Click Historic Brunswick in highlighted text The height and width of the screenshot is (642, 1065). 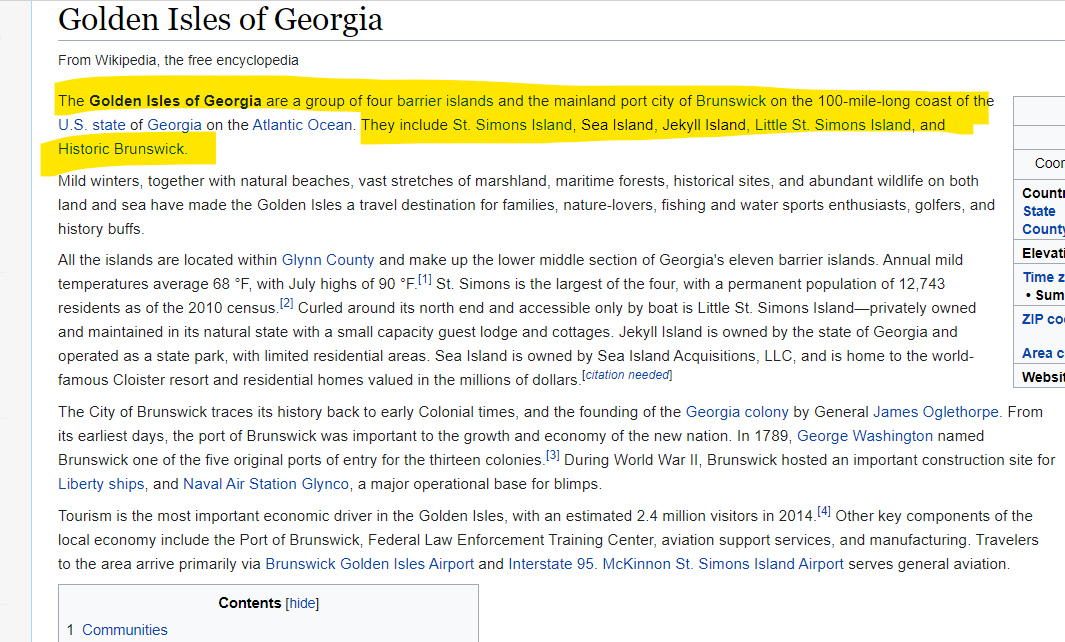pos(122,149)
